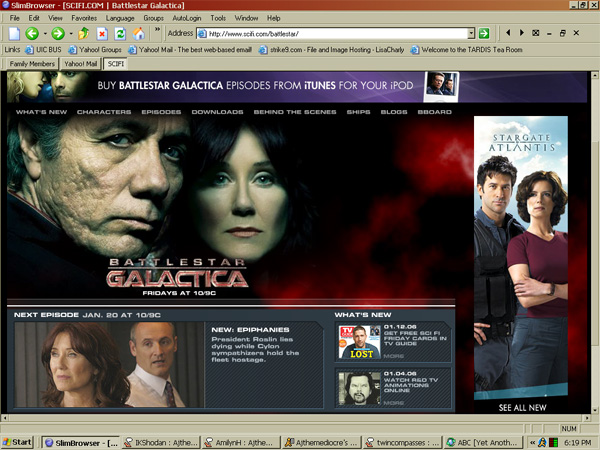Click the next tab right arrow icon
The height and width of the screenshot is (450, 600).
point(522,33)
